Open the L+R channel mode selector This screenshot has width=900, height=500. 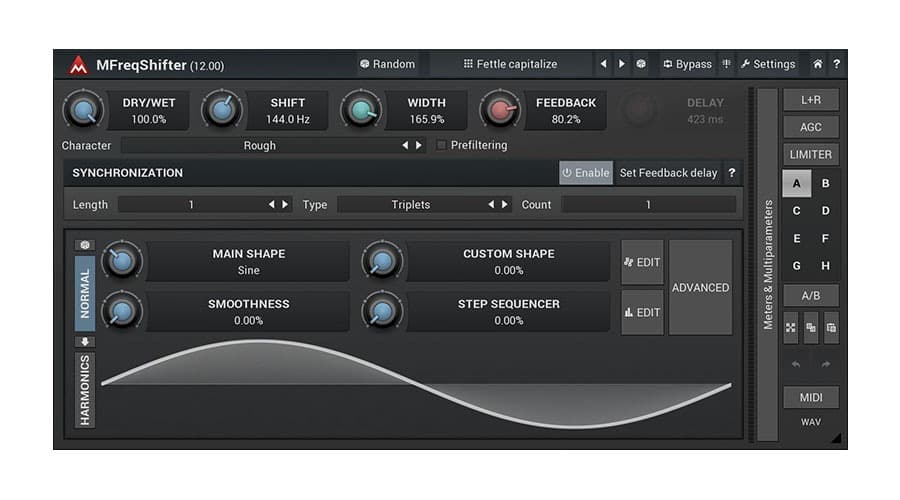coord(811,100)
